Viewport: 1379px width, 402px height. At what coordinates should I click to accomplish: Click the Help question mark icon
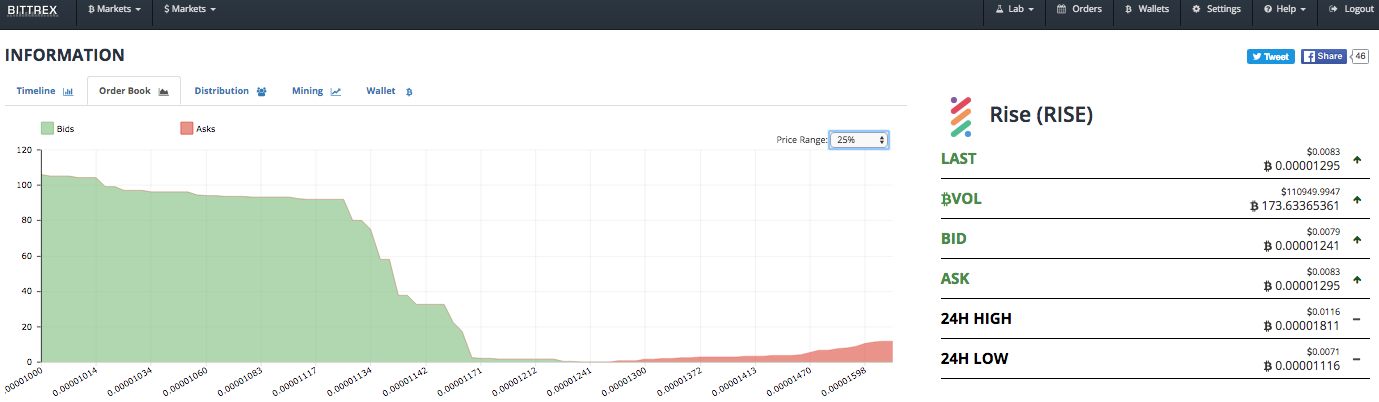1268,9
